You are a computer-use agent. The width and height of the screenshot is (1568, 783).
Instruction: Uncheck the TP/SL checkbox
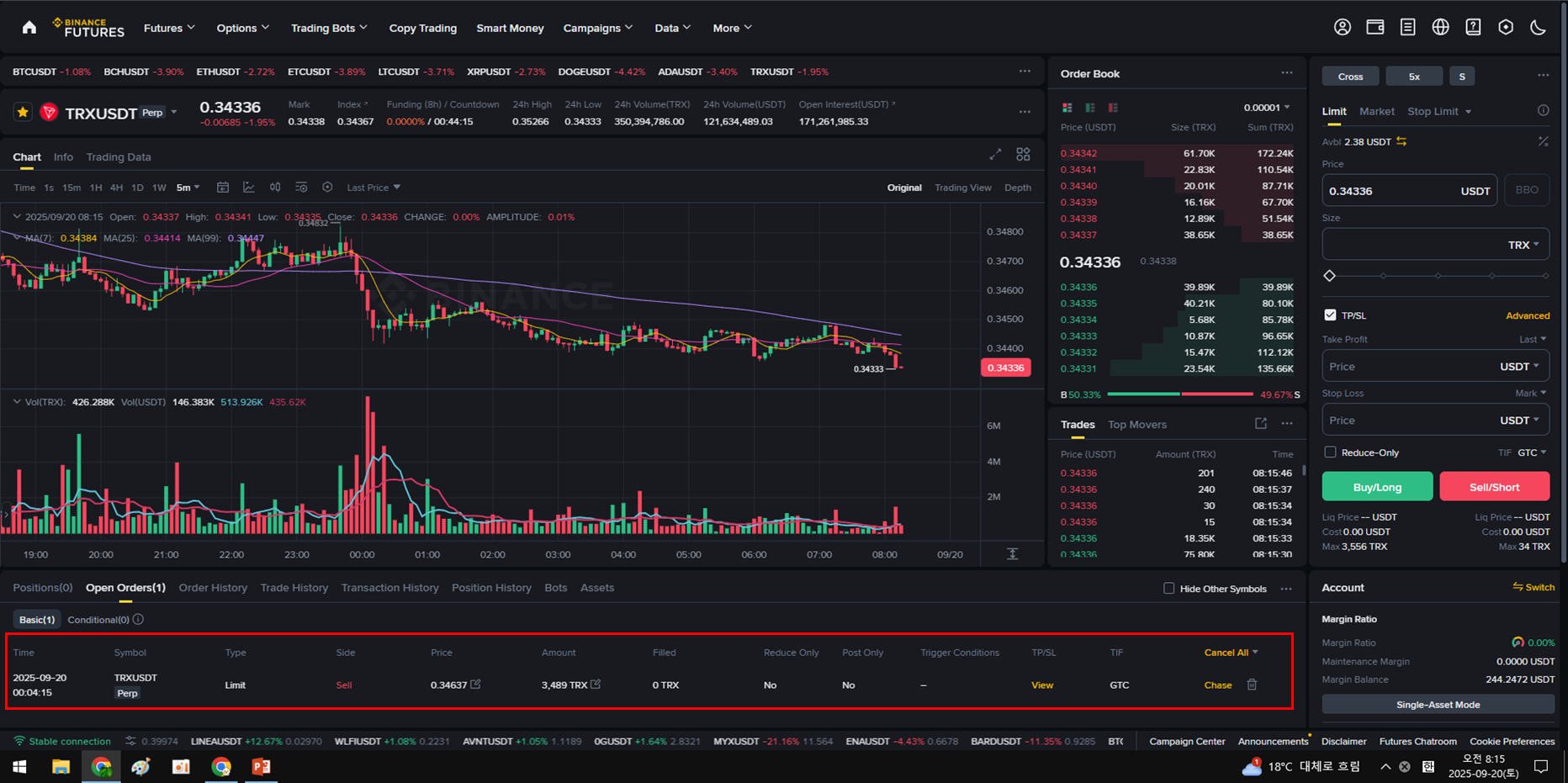tap(1330, 315)
